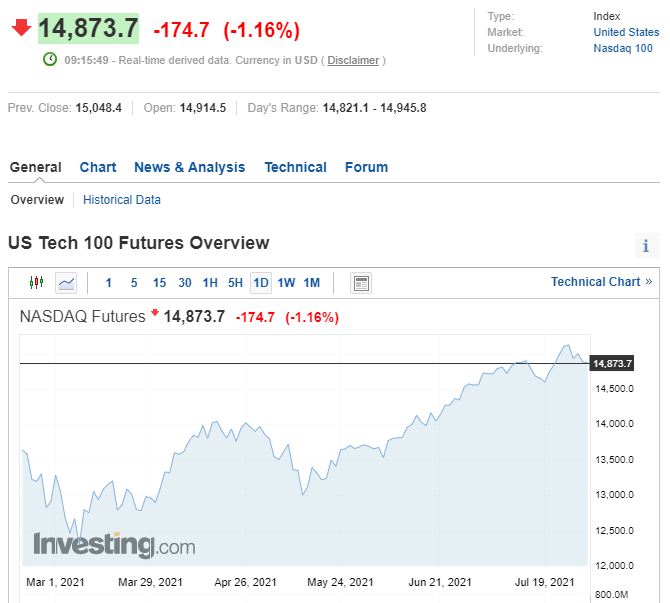Click the Investing.com watermark logo
The image size is (670, 603).
[x=114, y=545]
